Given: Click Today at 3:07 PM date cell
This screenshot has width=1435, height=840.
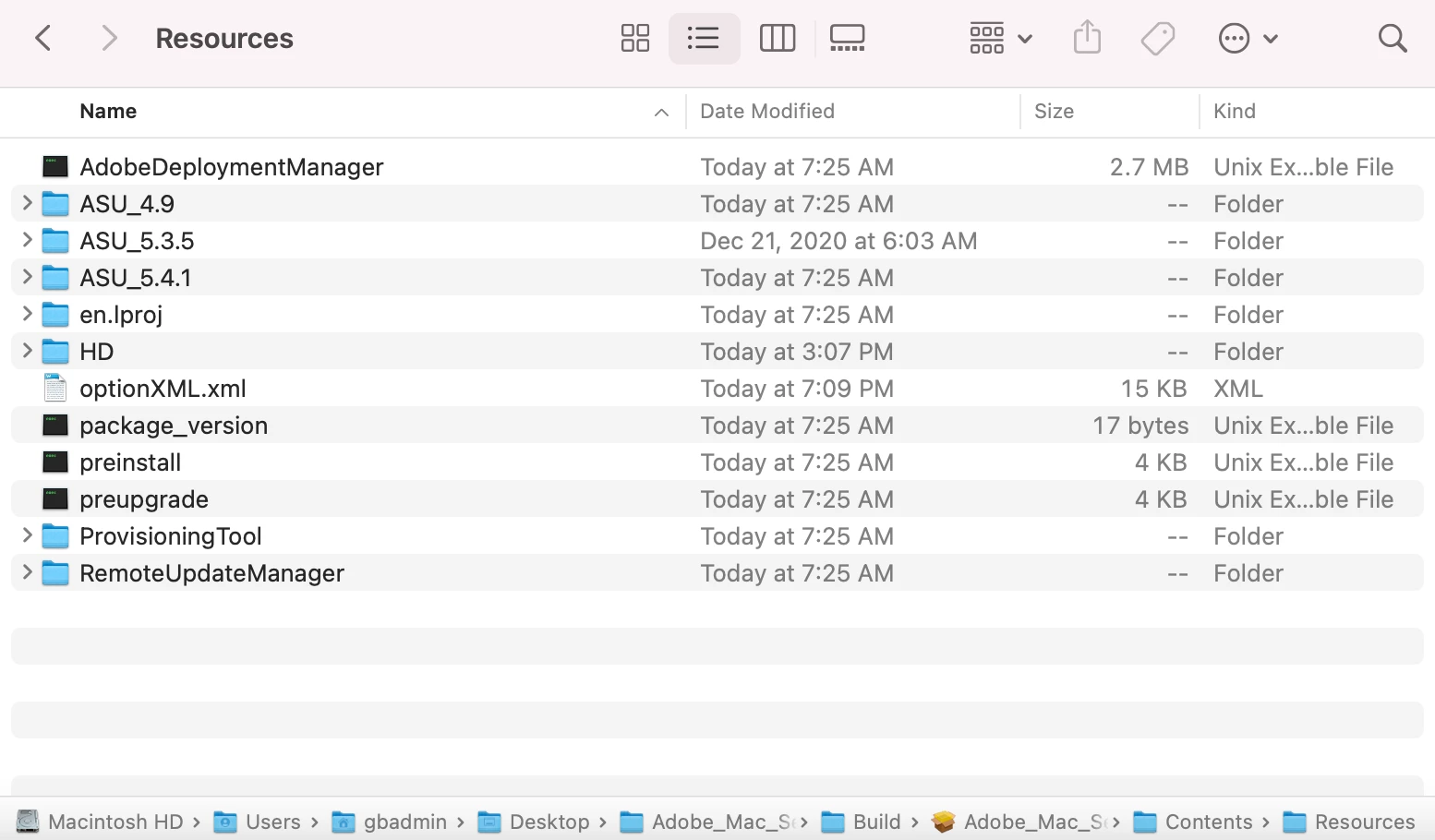Looking at the screenshot, I should [797, 352].
